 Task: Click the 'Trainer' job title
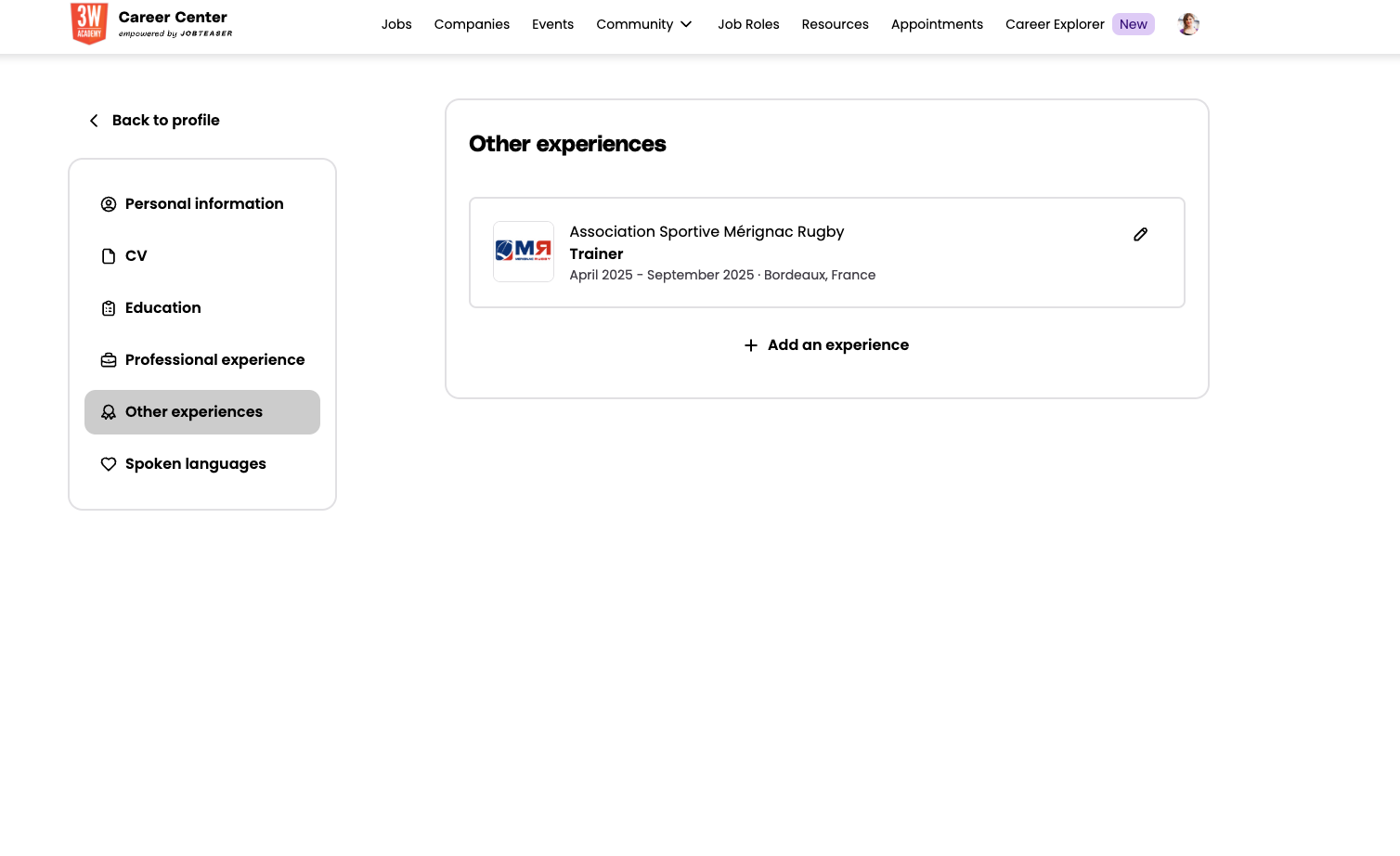pyautogui.click(x=596, y=254)
